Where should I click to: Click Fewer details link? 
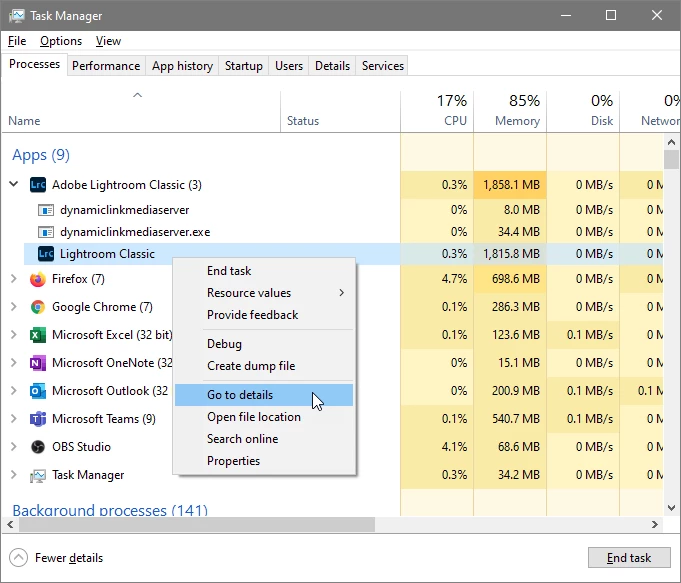pyautogui.click(x=69, y=558)
